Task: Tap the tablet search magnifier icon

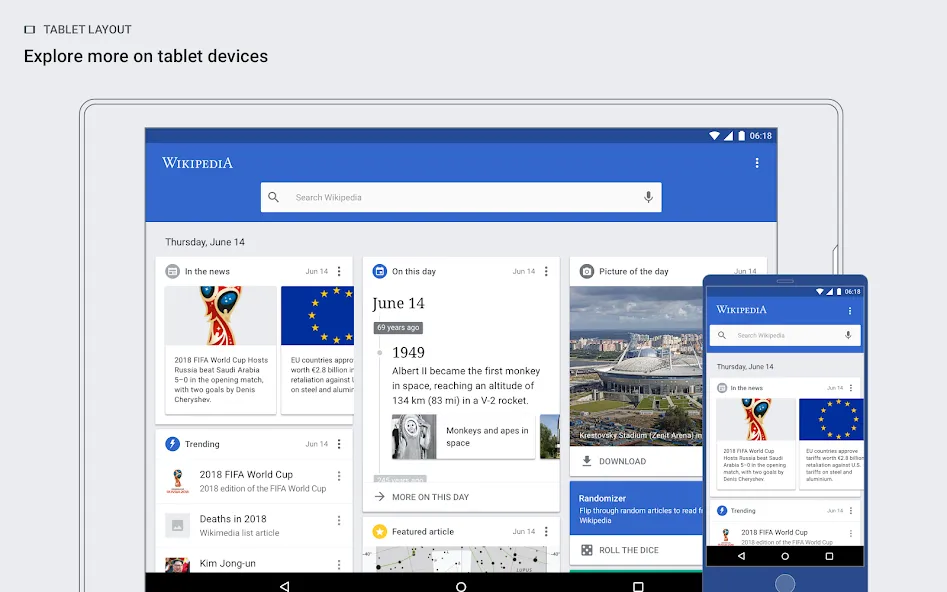Action: pyautogui.click(x=274, y=198)
